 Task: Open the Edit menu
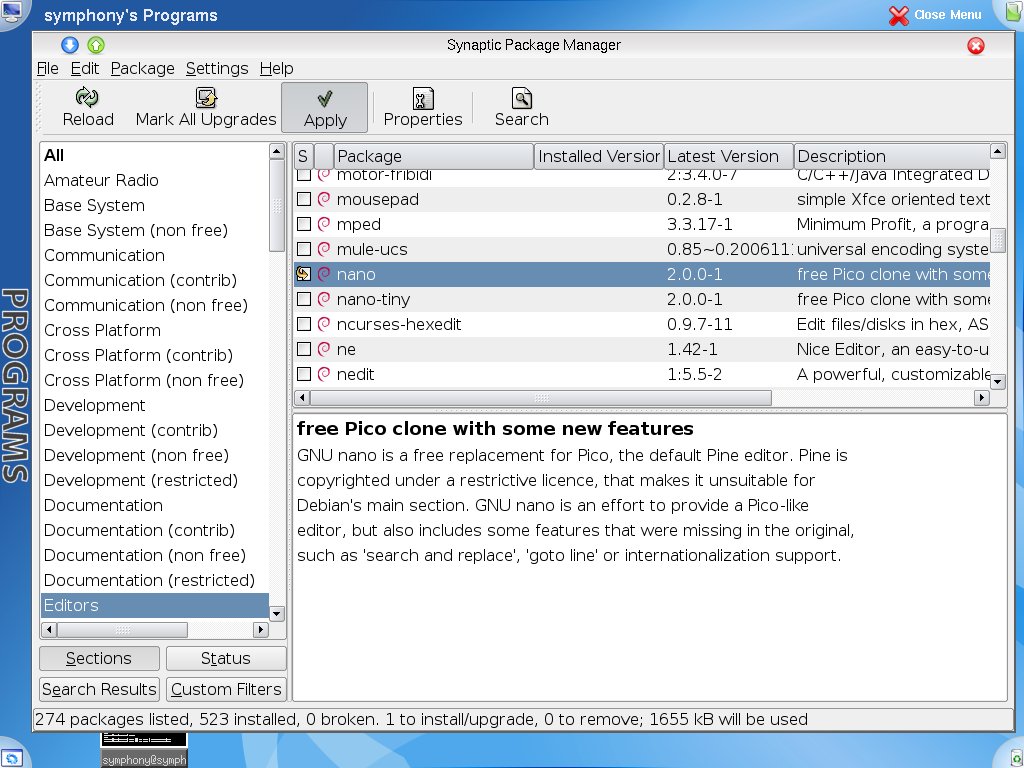pyautogui.click(x=85, y=69)
